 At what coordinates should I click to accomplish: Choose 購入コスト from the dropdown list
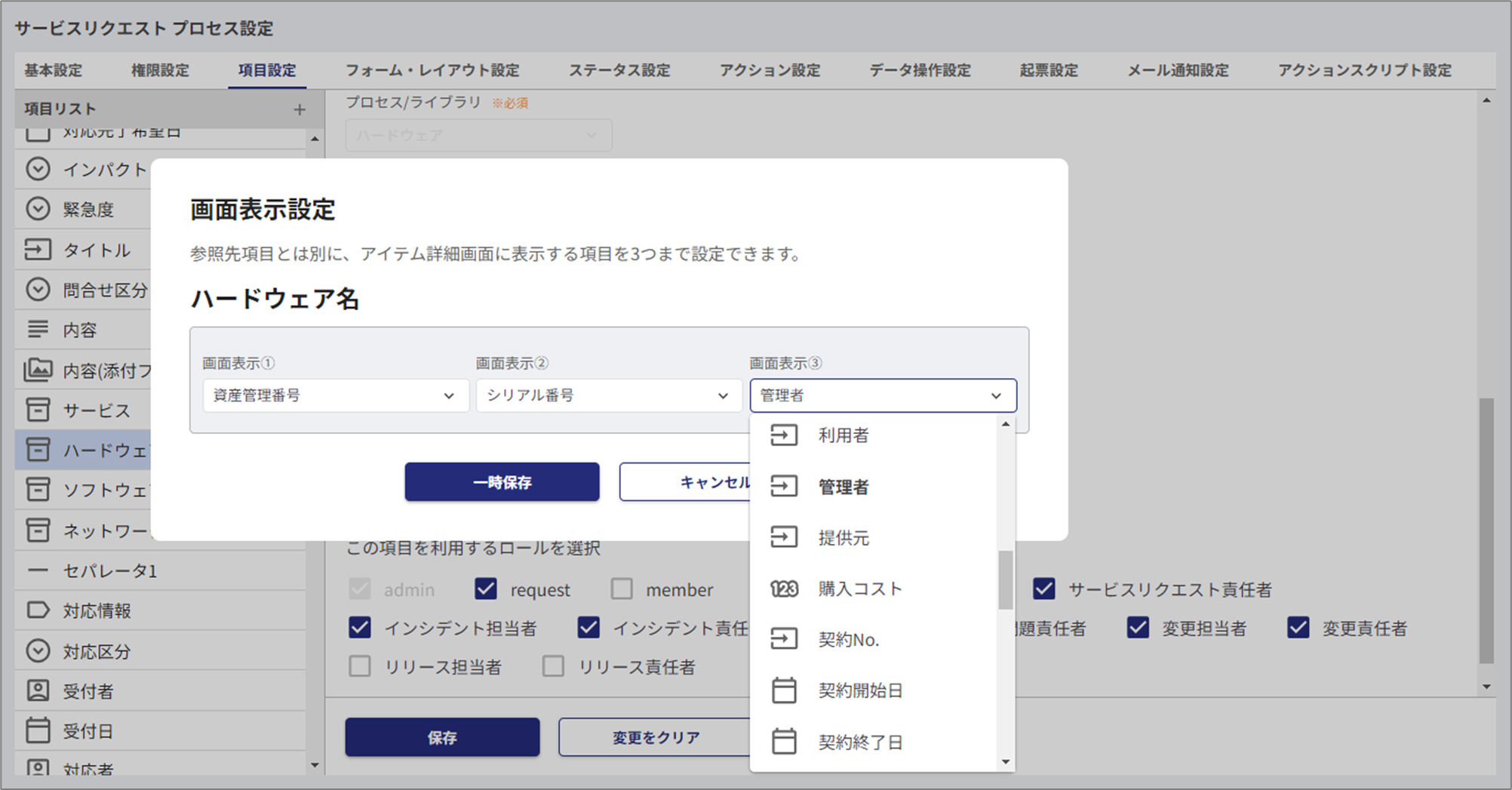874,589
